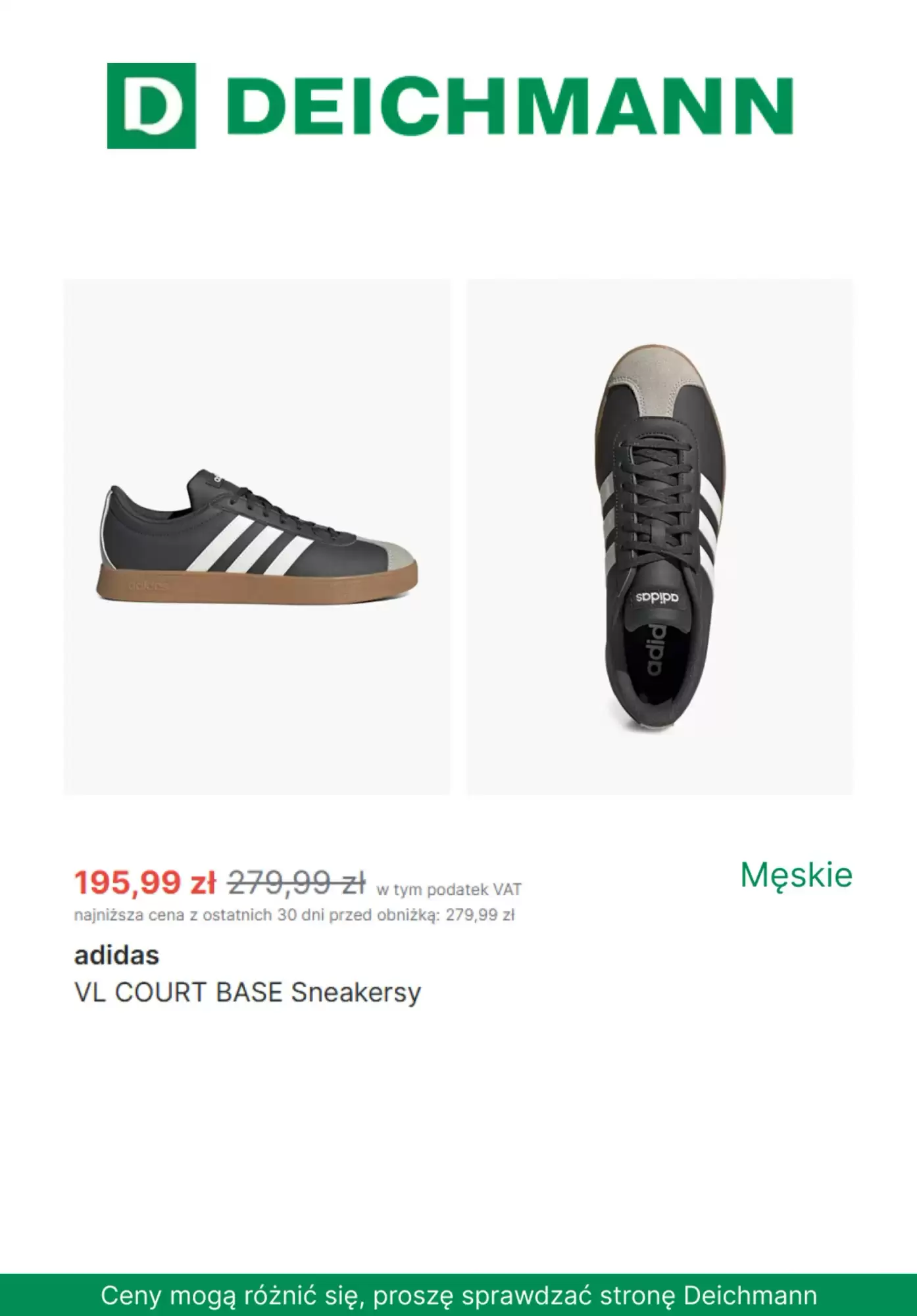Click the adidas tongue label on top-view shoe
Screen dimensions: 917x1316
657,597
